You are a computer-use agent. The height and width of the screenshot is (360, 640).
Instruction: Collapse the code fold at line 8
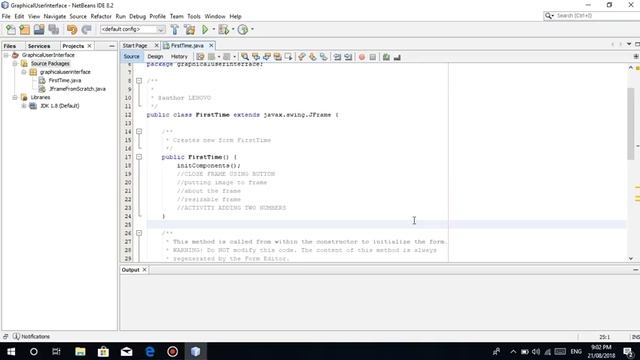[139, 81]
